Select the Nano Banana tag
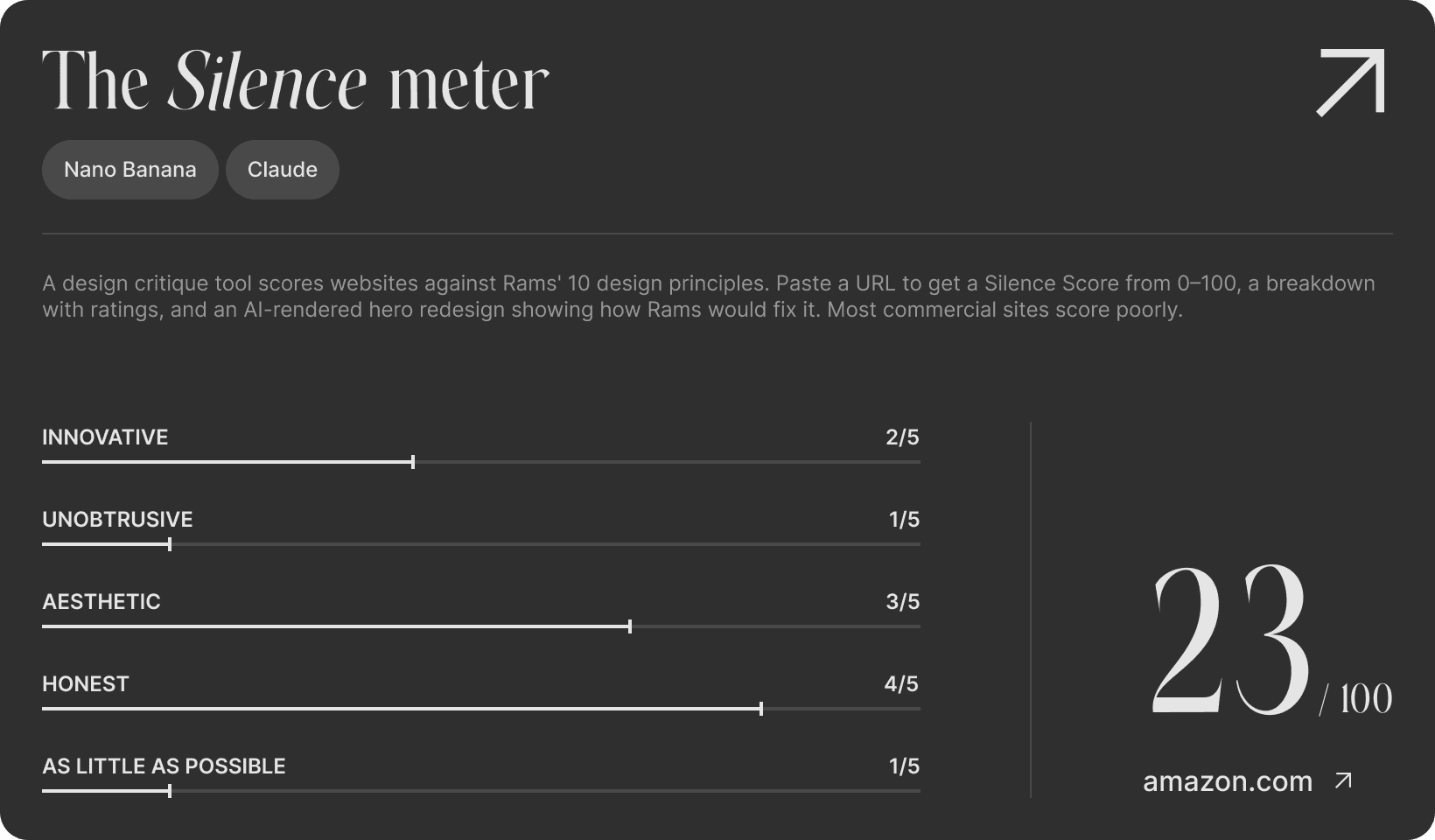Image resolution: width=1435 pixels, height=840 pixels. pos(129,169)
